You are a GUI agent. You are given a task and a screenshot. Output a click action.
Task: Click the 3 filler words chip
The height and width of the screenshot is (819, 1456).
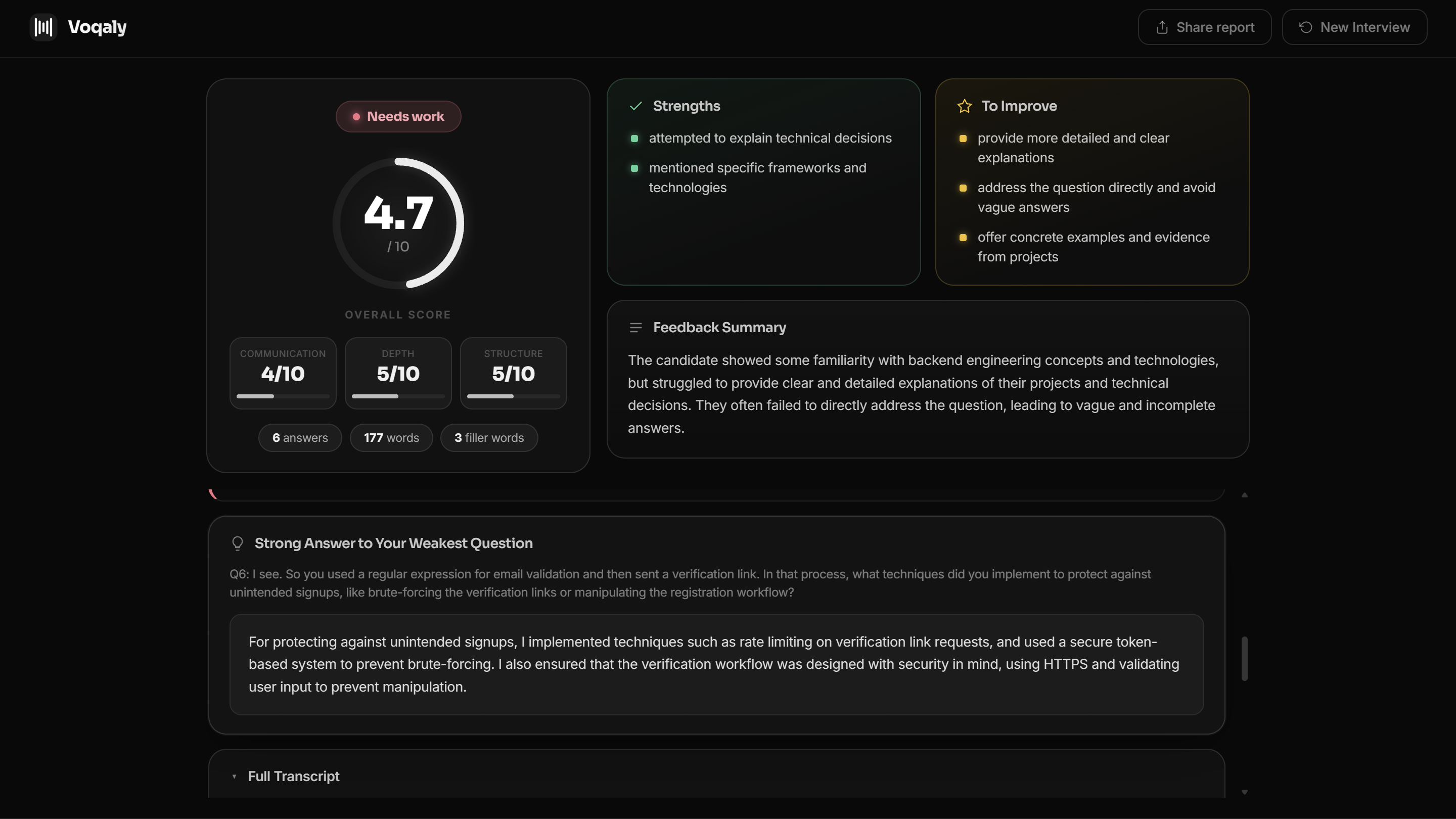tap(489, 438)
